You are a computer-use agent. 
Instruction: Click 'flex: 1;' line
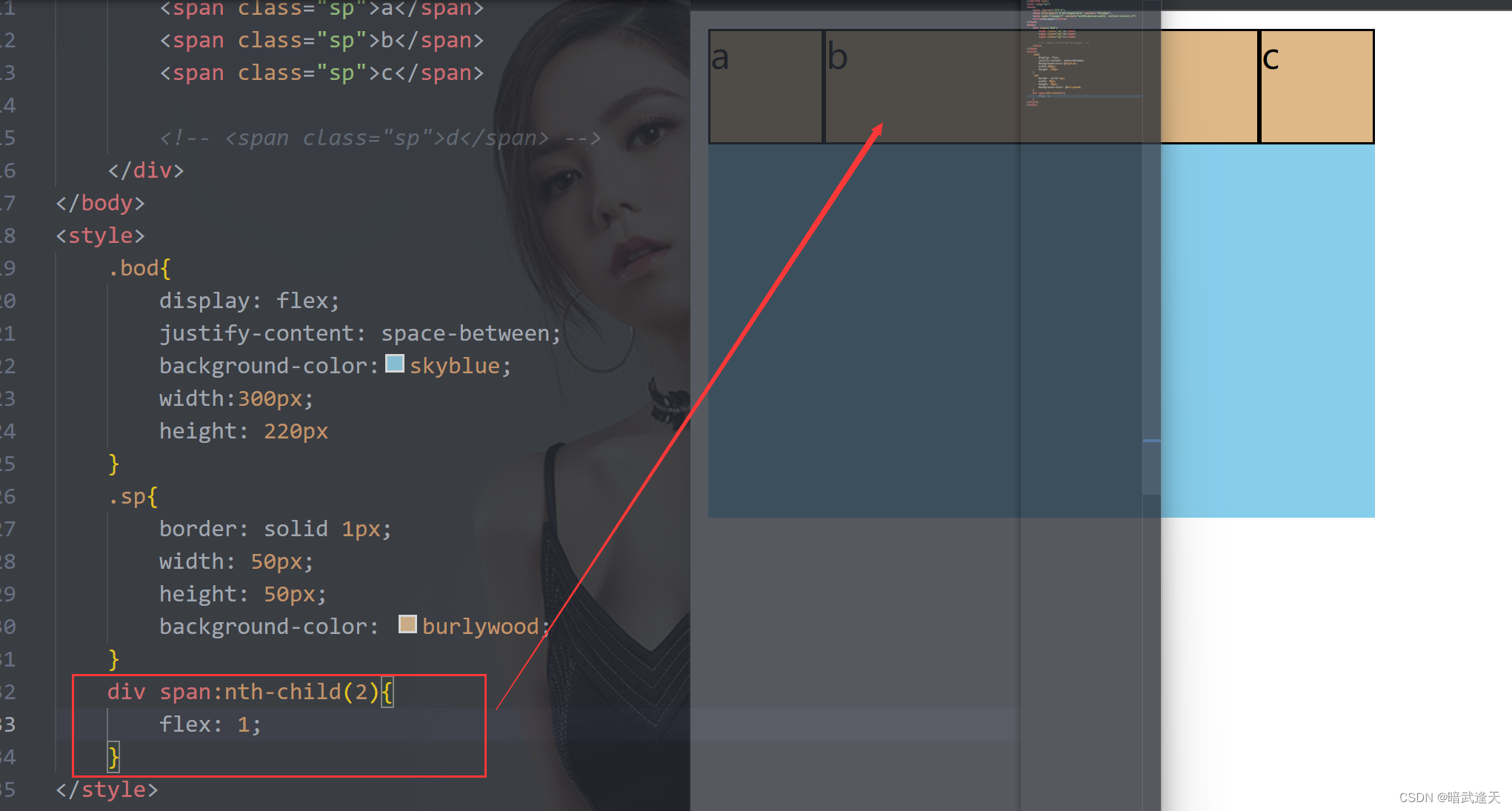pyautogui.click(x=210, y=724)
